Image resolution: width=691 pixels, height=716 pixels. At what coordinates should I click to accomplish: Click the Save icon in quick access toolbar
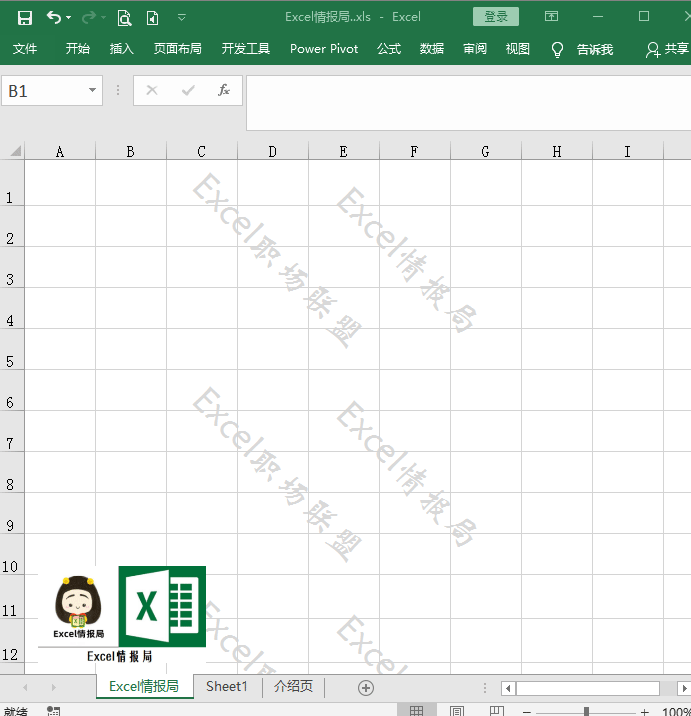25,18
